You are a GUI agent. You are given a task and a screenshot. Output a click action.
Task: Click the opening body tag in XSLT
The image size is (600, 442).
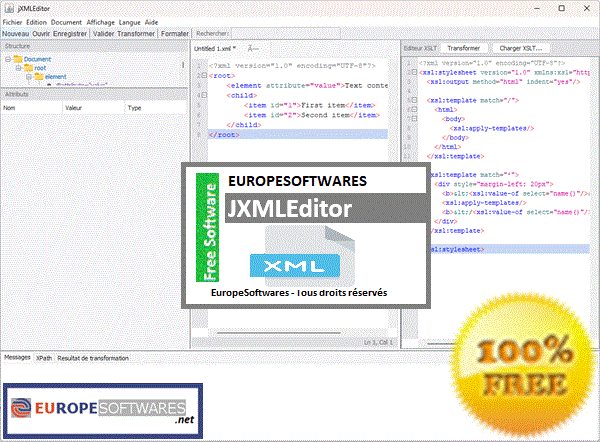(453, 119)
